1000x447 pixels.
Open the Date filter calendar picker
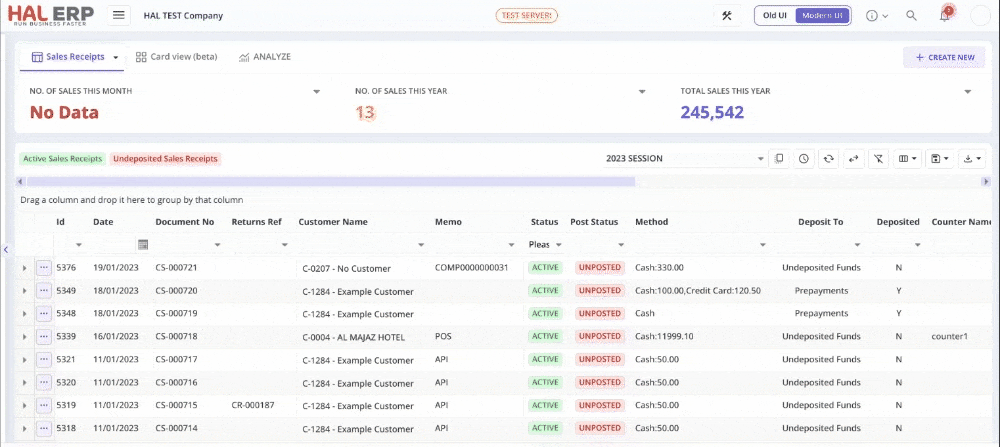tap(143, 244)
